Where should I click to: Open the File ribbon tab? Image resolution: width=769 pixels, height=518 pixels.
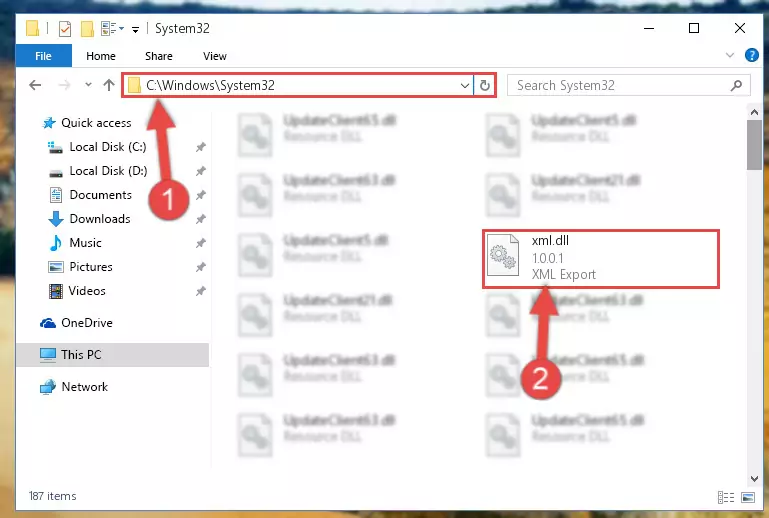click(x=43, y=56)
